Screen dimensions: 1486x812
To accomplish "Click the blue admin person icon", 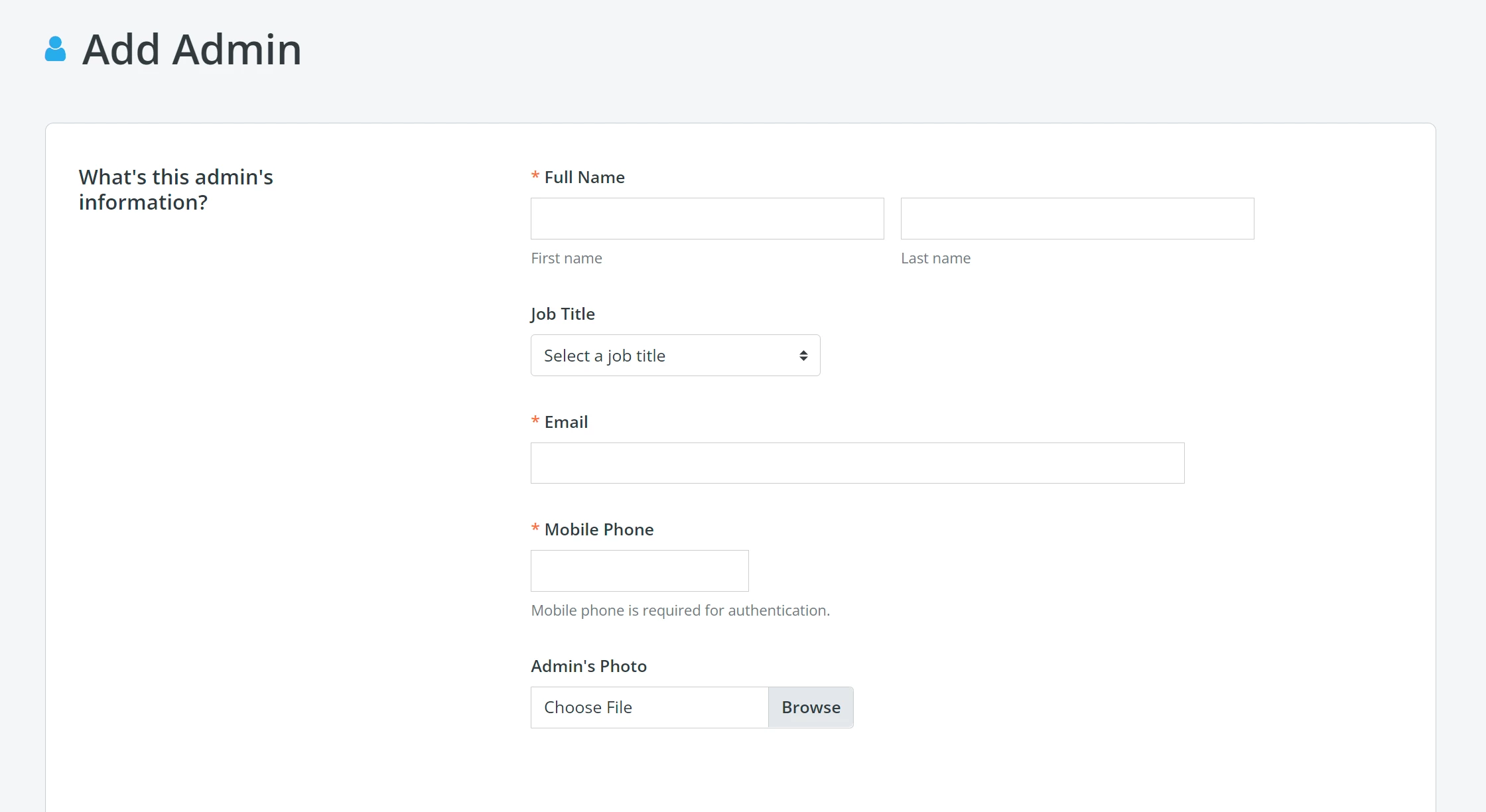I will pos(55,48).
